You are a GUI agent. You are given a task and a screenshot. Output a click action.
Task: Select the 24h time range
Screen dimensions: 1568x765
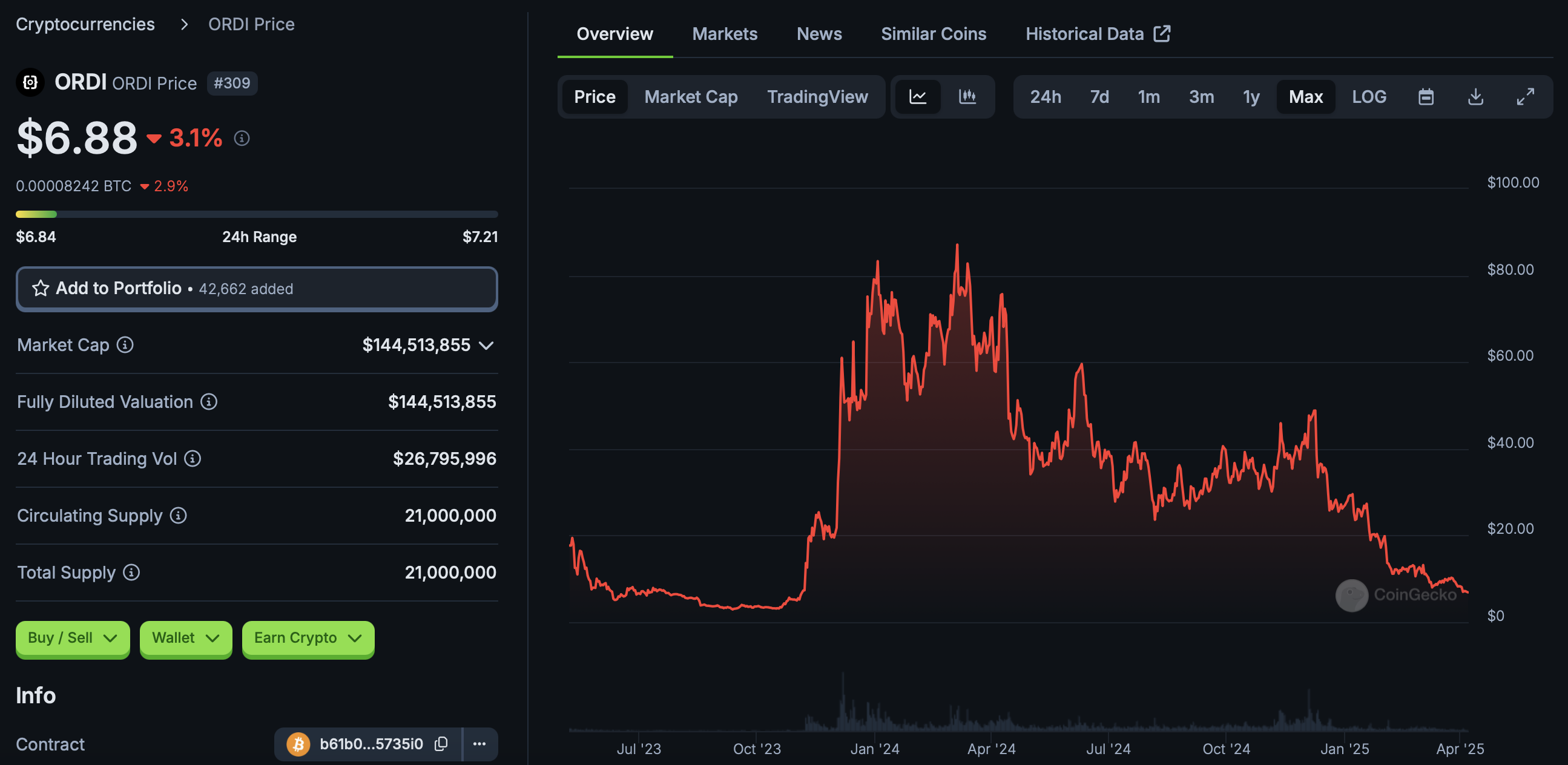pos(1045,97)
